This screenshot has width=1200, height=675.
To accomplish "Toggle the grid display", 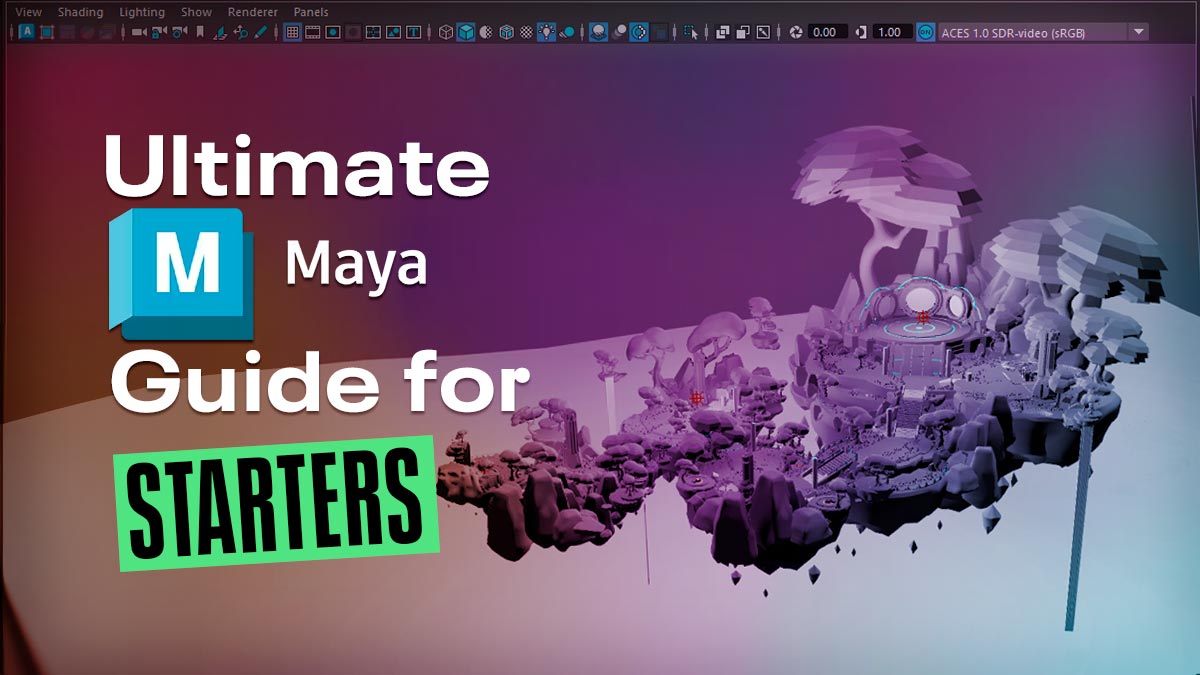I will (x=293, y=31).
